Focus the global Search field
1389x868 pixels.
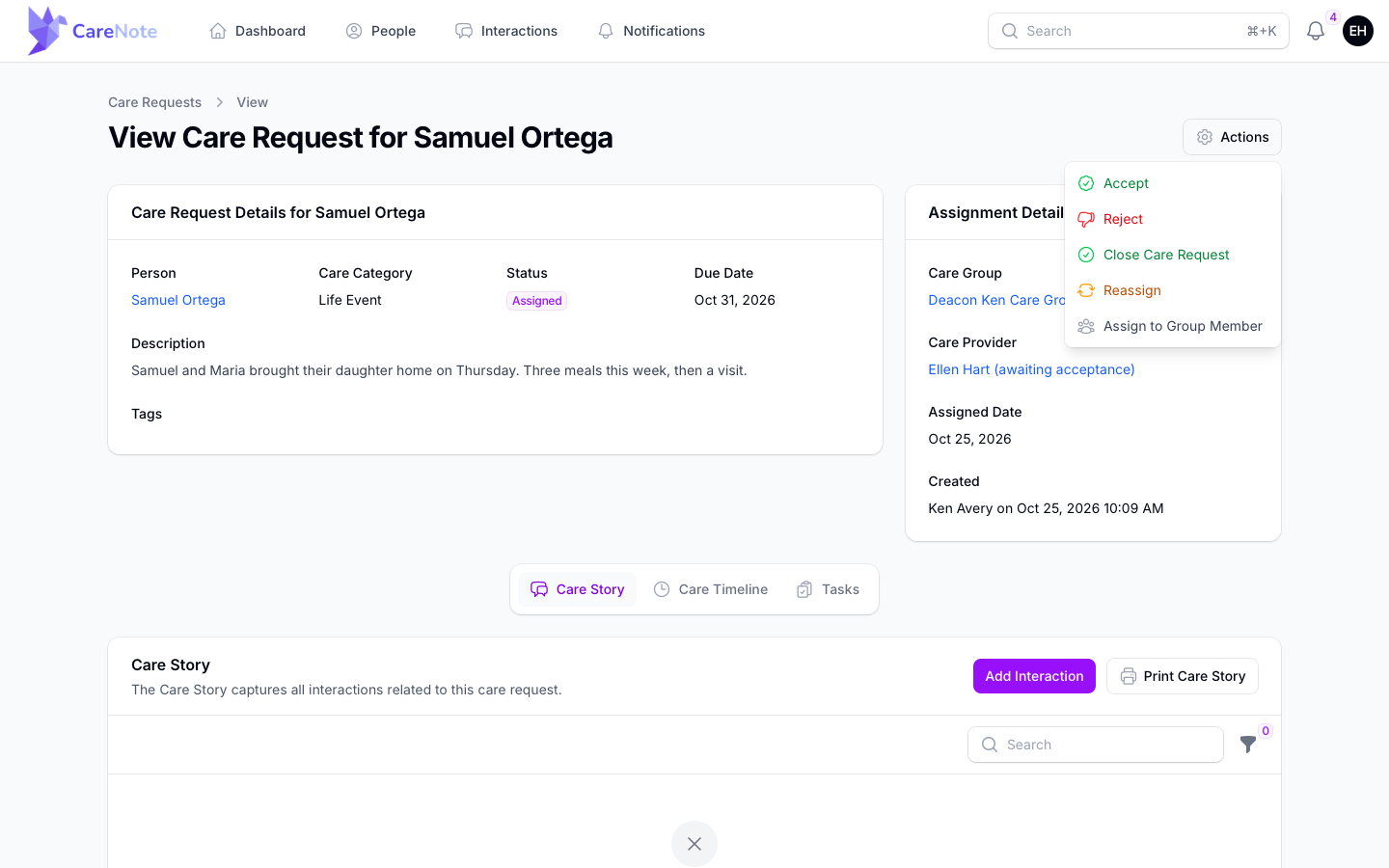point(1138,31)
